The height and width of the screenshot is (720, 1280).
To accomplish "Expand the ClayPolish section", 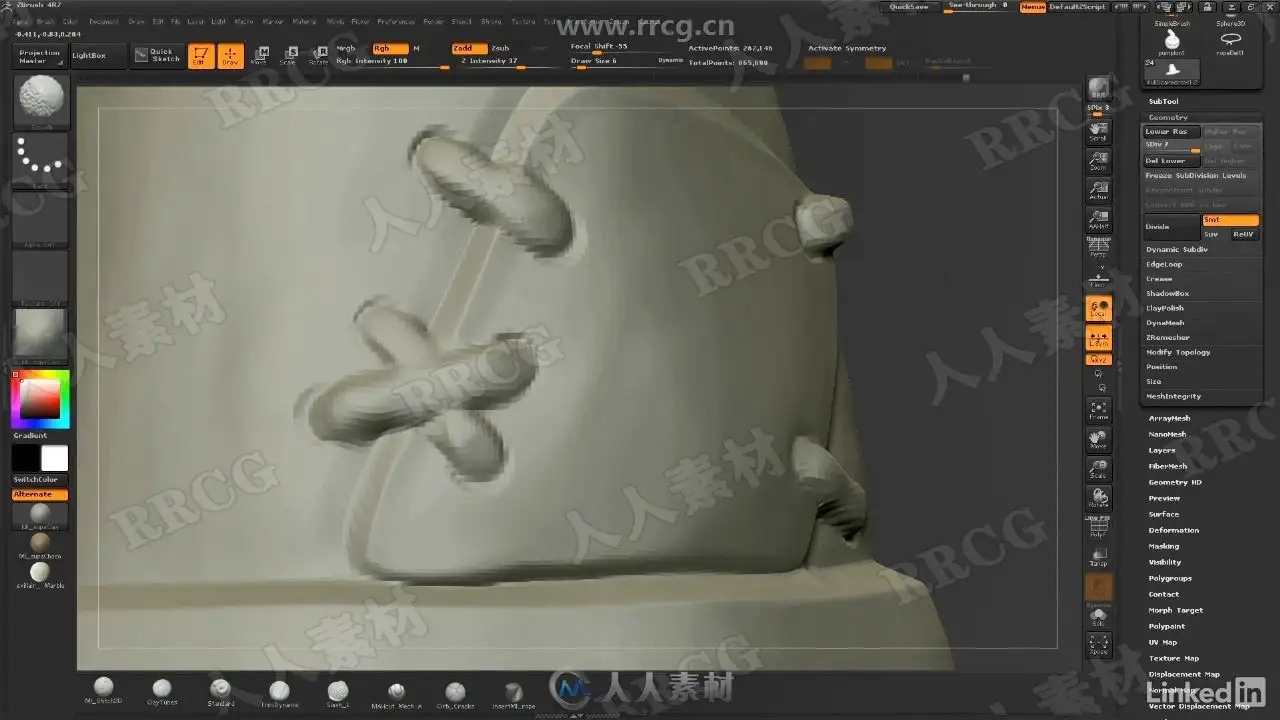I will (x=1165, y=308).
